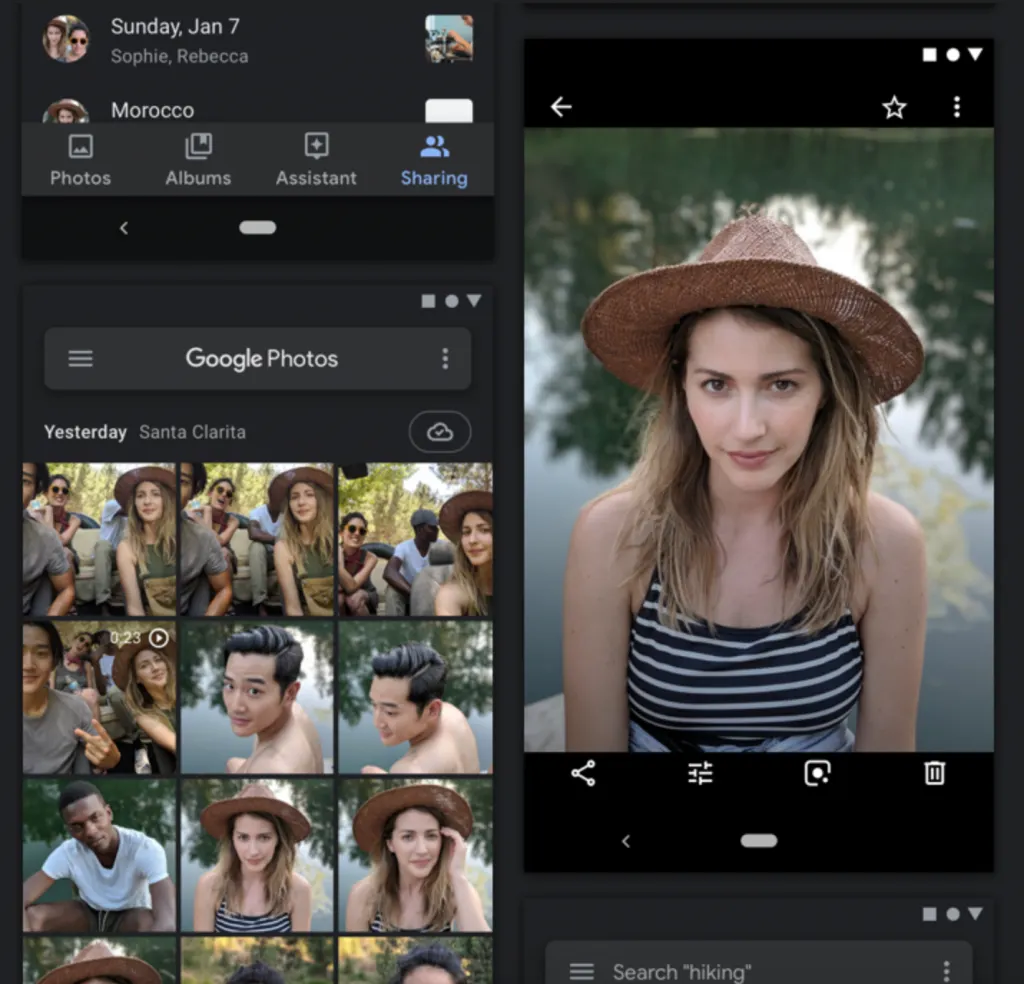Play the 0:23 video thumbnail
Viewport: 1024px width, 984px height.
[99, 697]
